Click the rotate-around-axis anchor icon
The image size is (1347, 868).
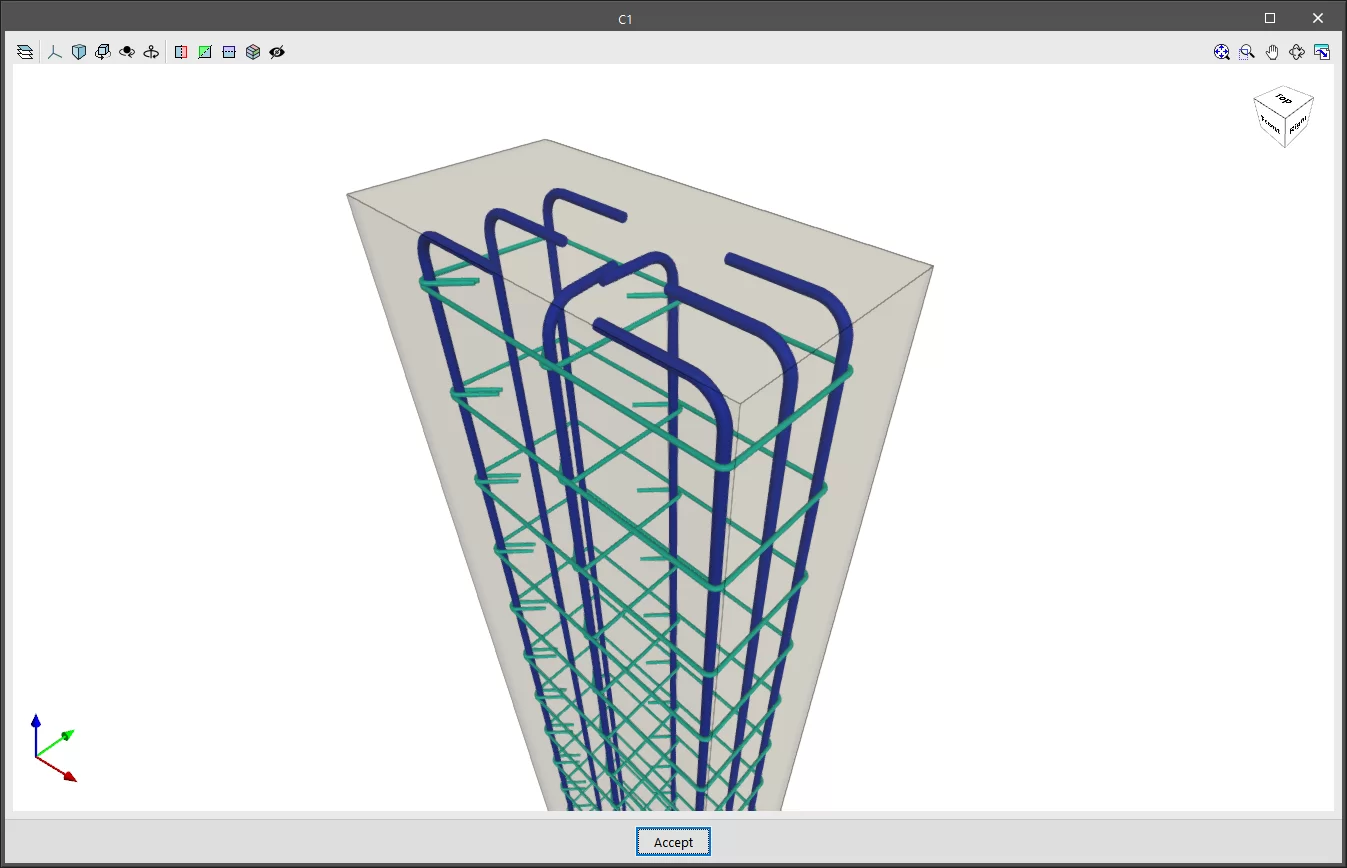pyautogui.click(x=151, y=52)
